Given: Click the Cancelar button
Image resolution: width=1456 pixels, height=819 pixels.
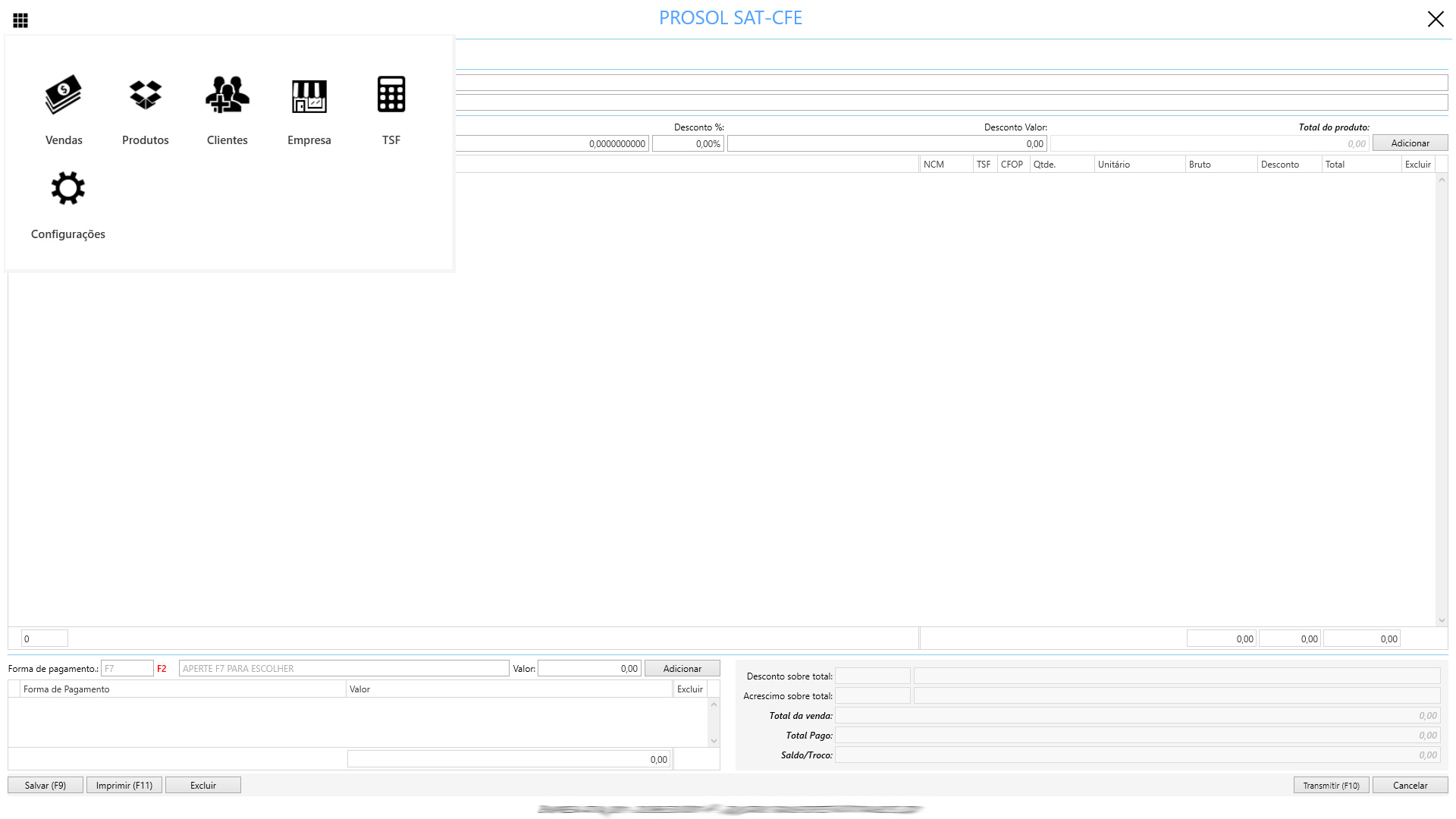Looking at the screenshot, I should point(1410,786).
